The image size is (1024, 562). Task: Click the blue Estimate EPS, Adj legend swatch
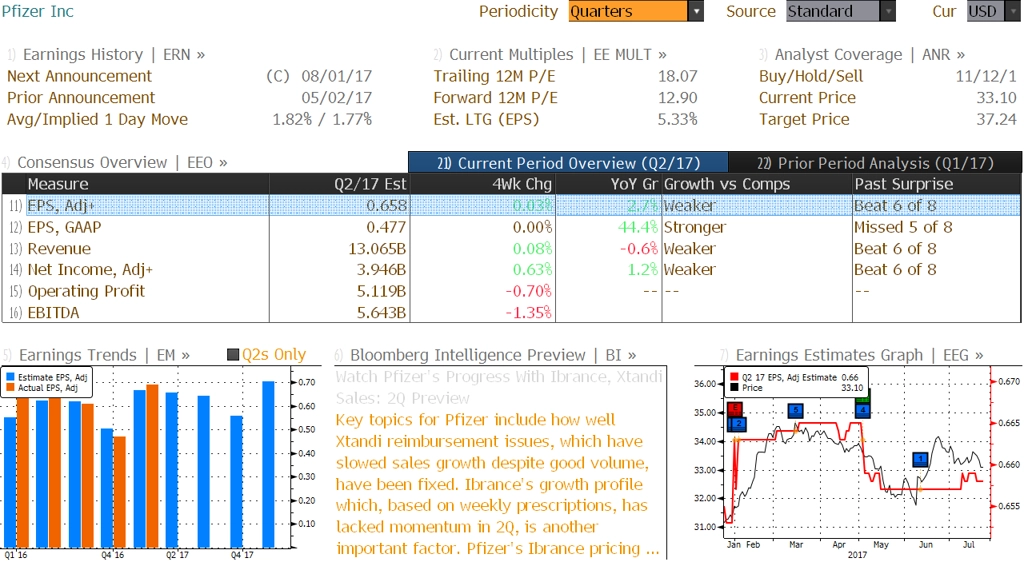10,377
